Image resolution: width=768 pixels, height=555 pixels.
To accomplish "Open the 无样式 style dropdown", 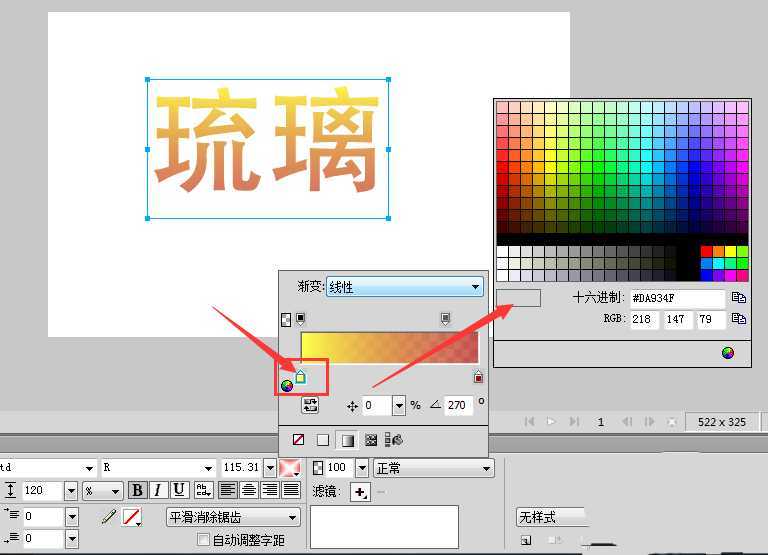I will [x=551, y=517].
